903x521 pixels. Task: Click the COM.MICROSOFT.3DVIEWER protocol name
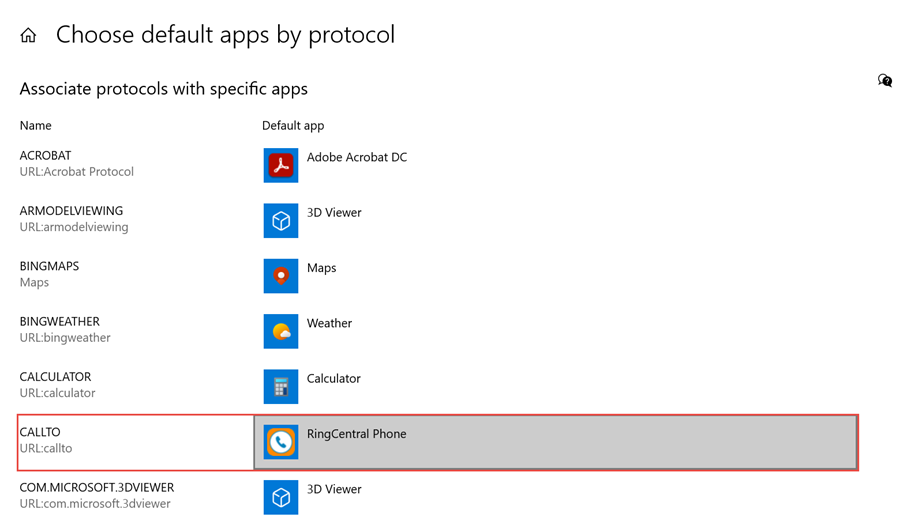[x=97, y=487]
